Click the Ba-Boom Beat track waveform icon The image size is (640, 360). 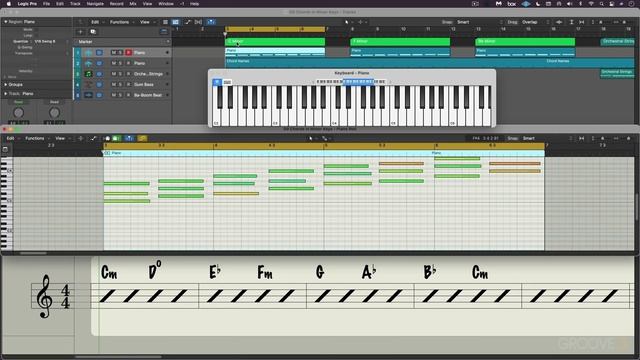pyautogui.click(x=88, y=95)
